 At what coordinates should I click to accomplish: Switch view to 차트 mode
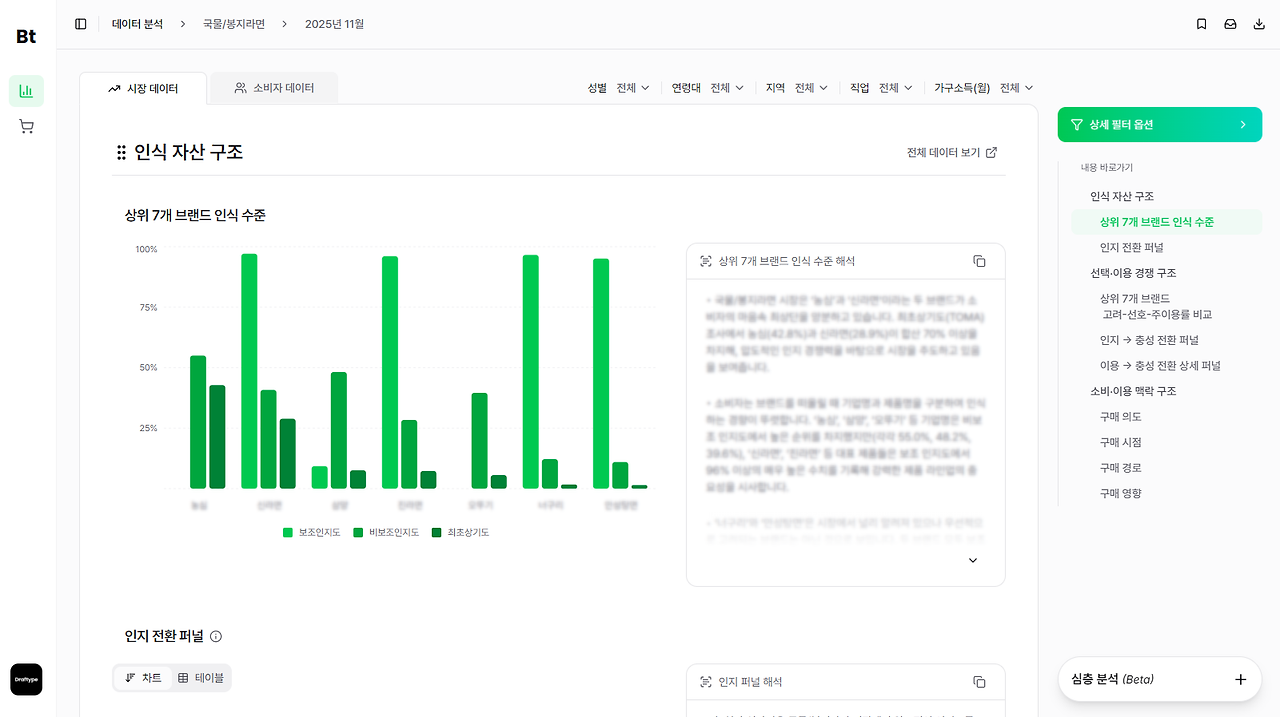[x=143, y=678]
